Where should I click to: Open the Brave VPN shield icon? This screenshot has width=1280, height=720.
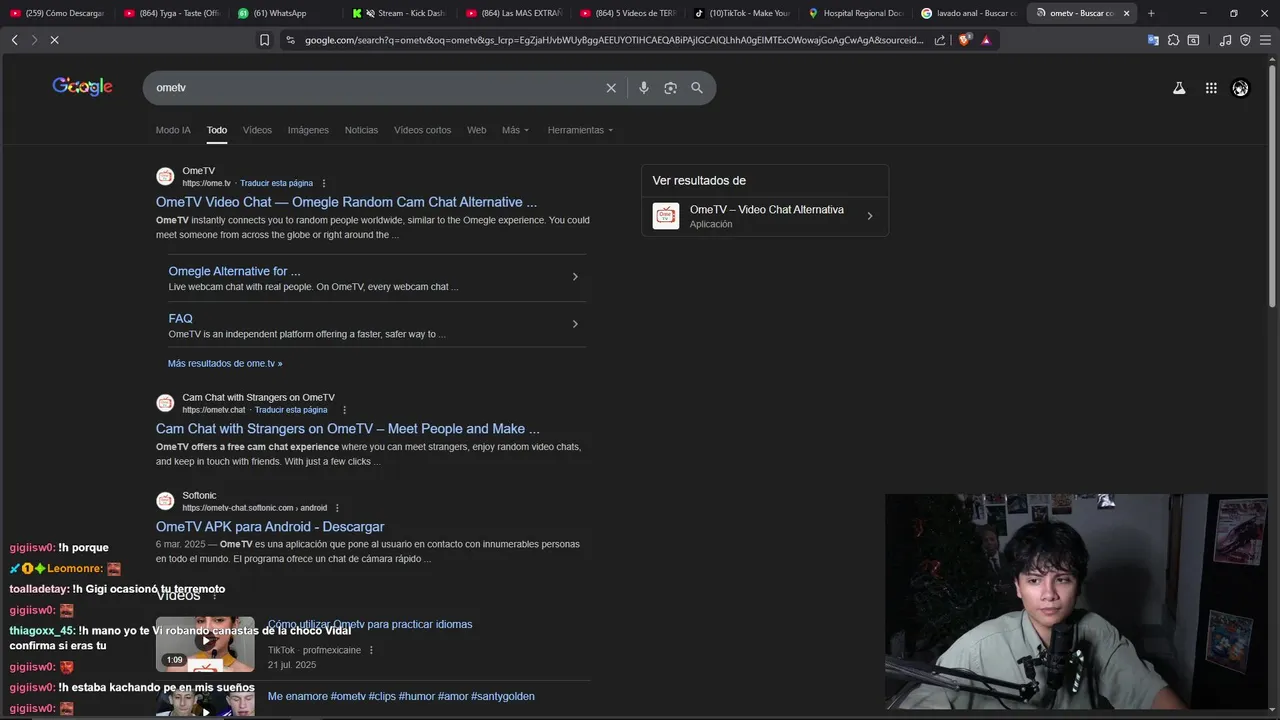click(x=1245, y=40)
